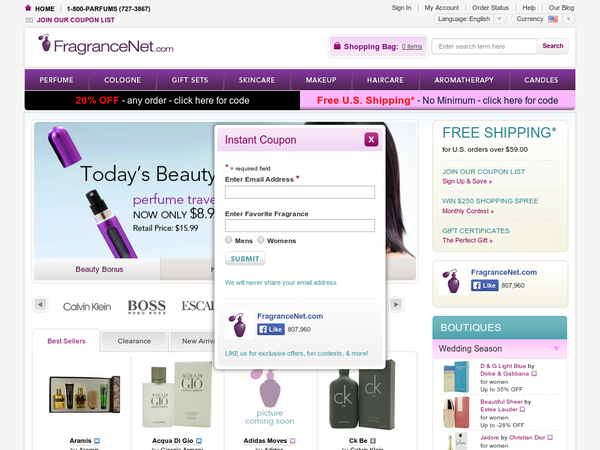
Task: Click the small icon next to Adidas Moves
Action: pyautogui.click(x=293, y=441)
